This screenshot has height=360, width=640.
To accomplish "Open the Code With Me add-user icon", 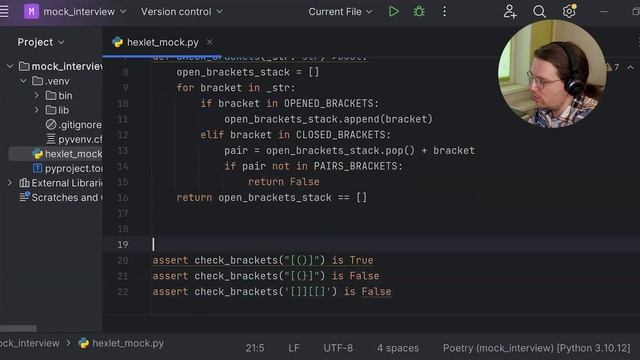I will 510,11.
